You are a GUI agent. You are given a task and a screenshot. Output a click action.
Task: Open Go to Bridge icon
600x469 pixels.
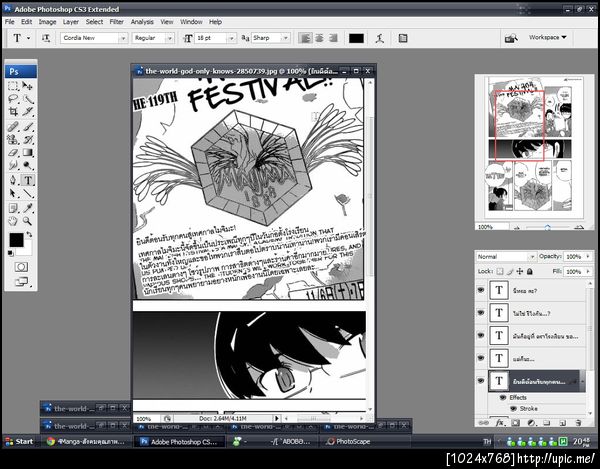(x=511, y=38)
